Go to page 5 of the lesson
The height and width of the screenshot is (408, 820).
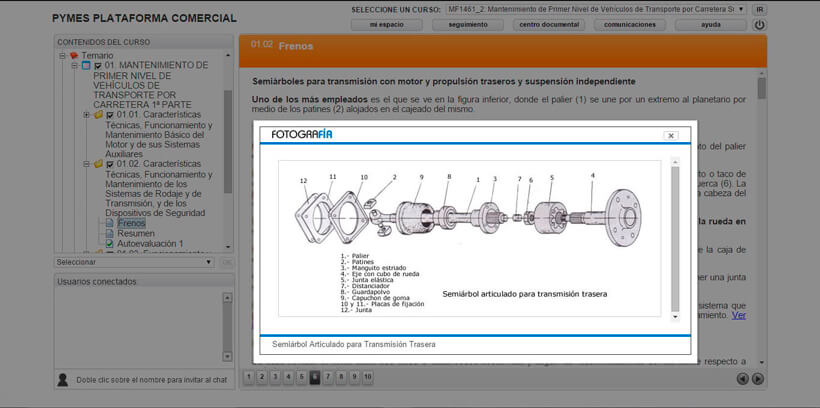tap(301, 377)
